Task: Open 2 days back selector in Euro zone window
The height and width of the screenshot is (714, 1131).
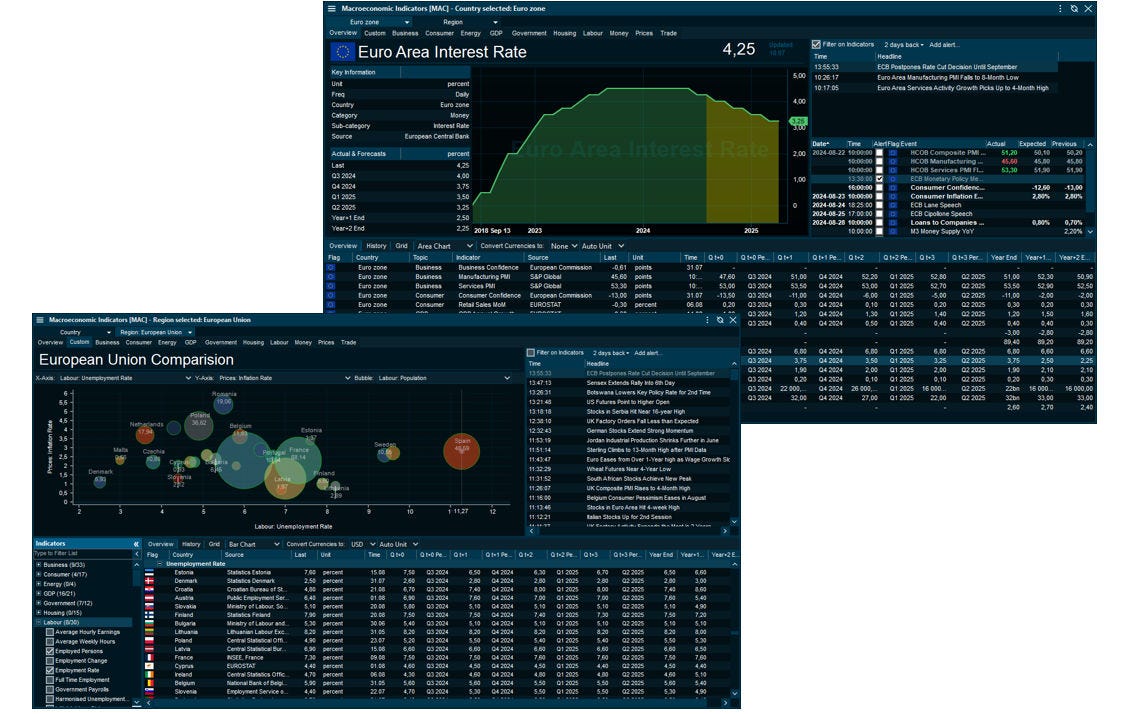Action: [x=904, y=45]
